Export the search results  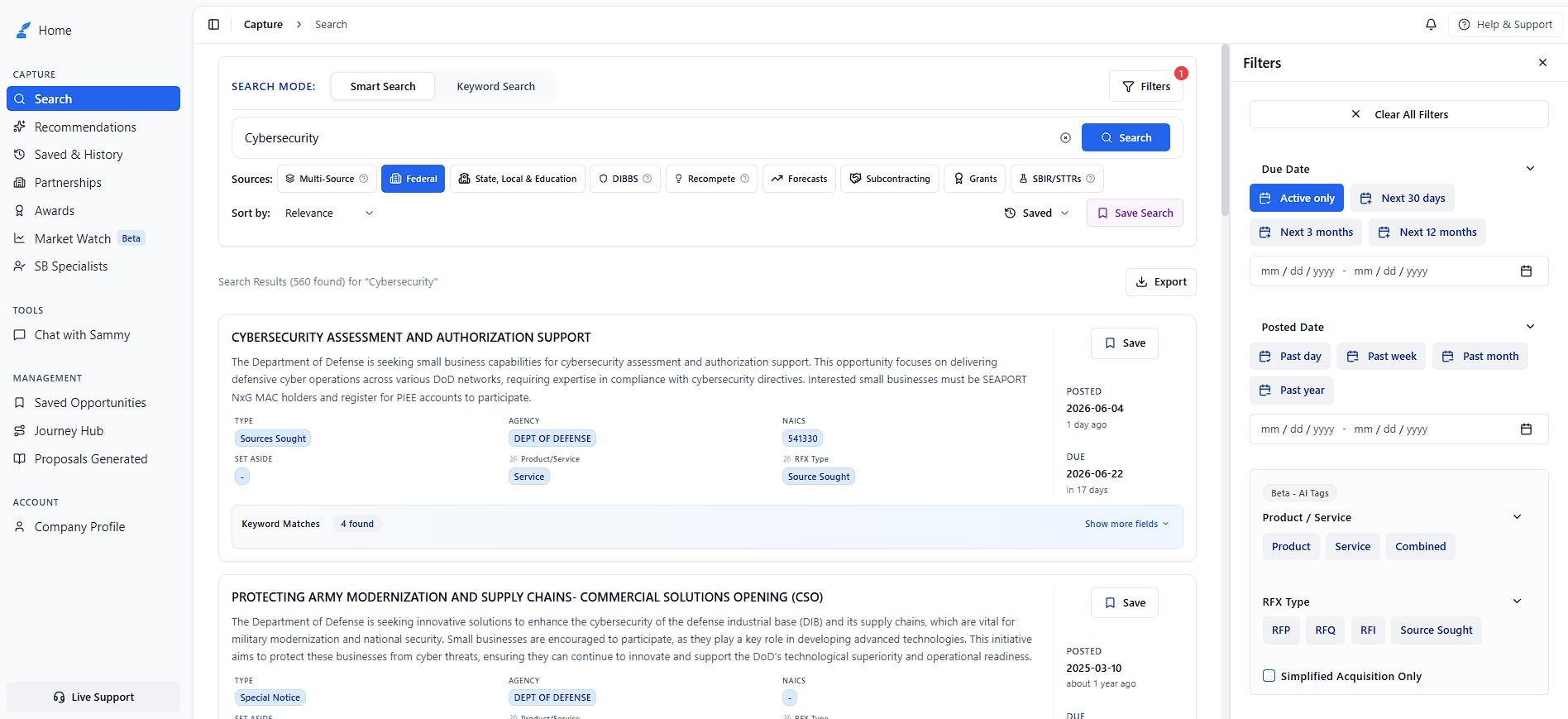(1161, 282)
